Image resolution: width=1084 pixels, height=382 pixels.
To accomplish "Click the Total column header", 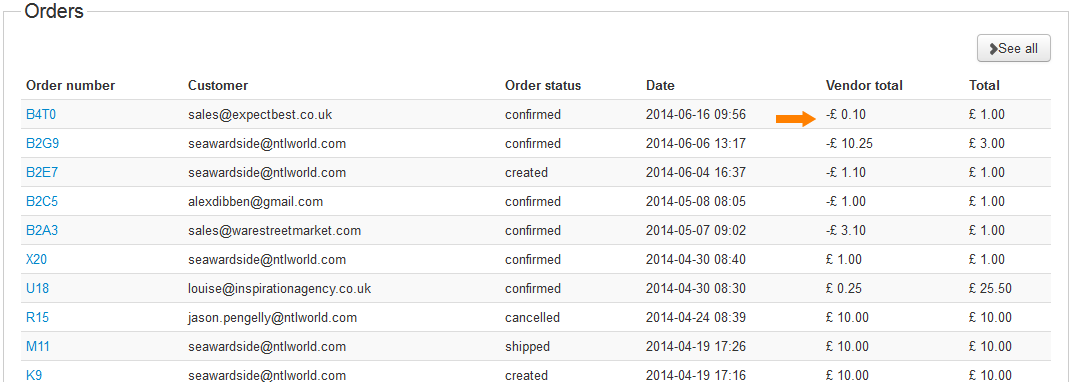I will (x=984, y=86).
